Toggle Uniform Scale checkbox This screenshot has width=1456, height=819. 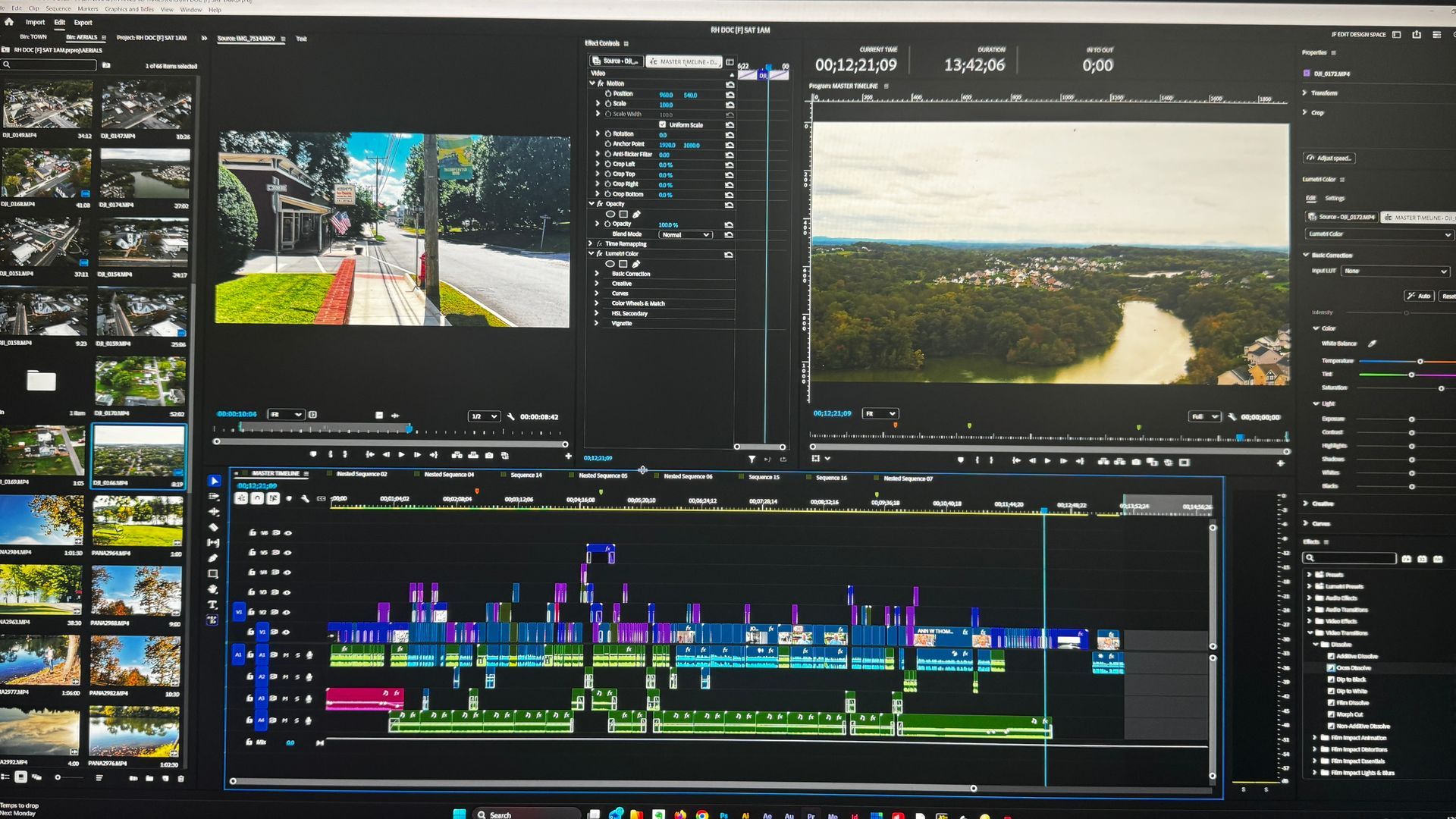click(662, 124)
